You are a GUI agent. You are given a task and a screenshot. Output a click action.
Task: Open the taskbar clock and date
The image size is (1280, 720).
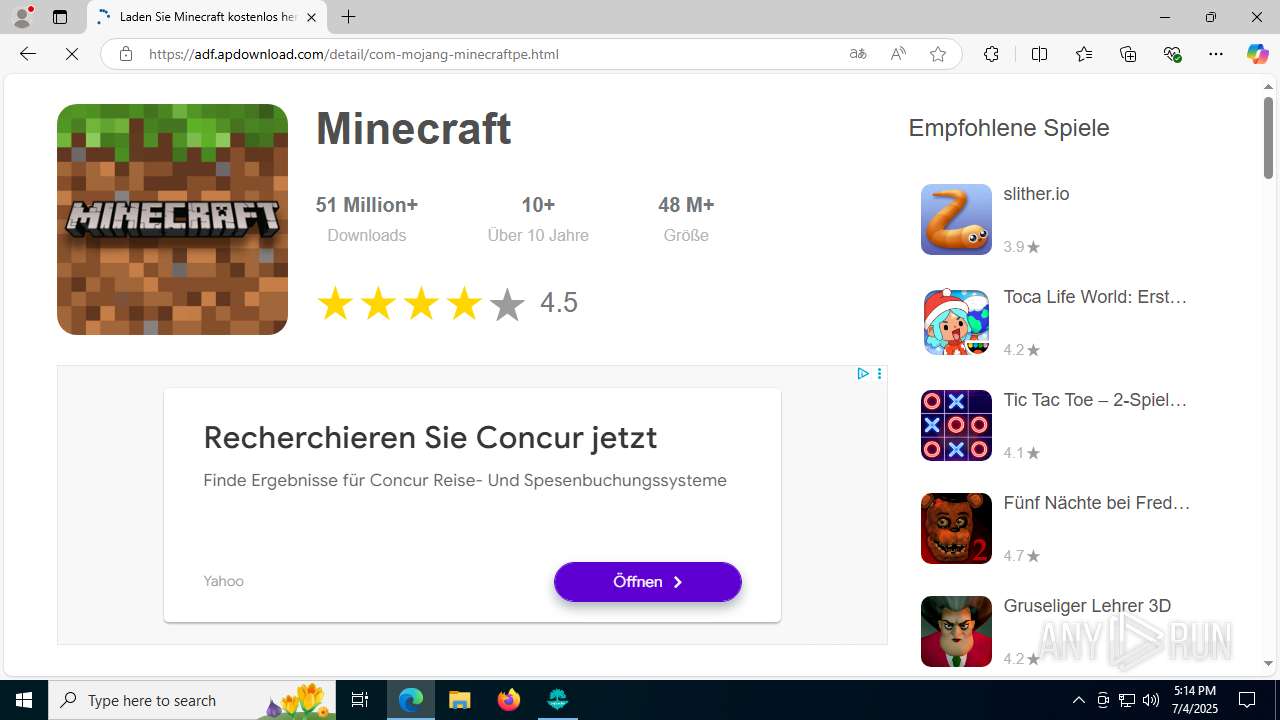(1195, 700)
